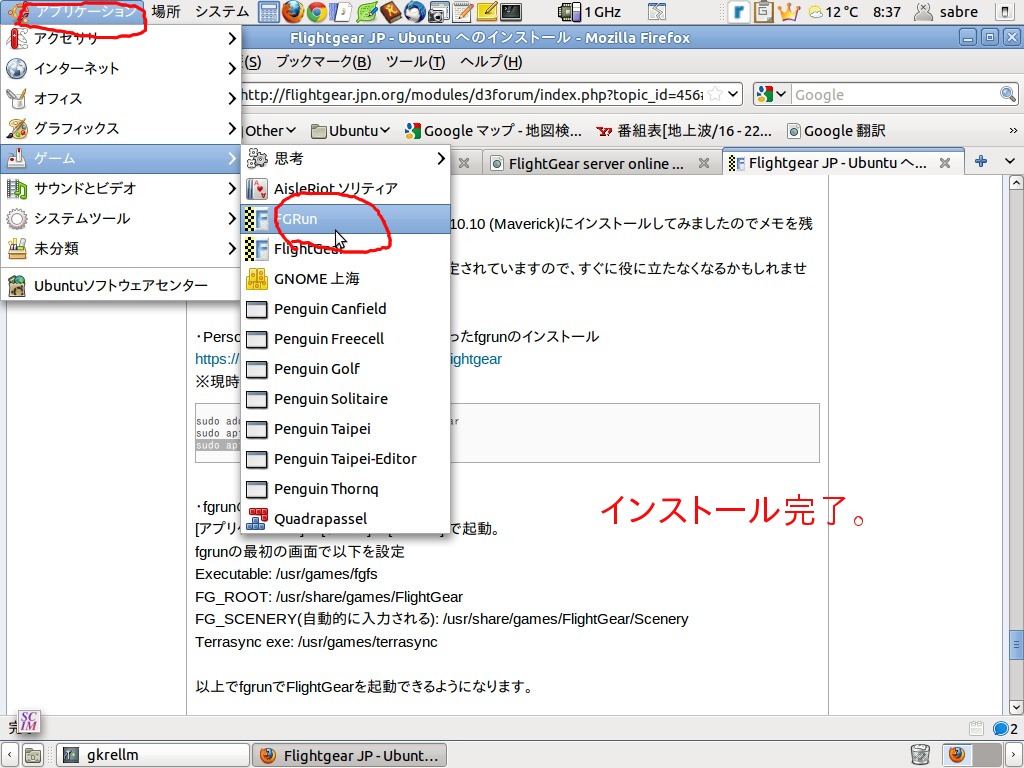The image size is (1024, 768).
Task: Open the アプリケーション menu
Action: [73, 12]
